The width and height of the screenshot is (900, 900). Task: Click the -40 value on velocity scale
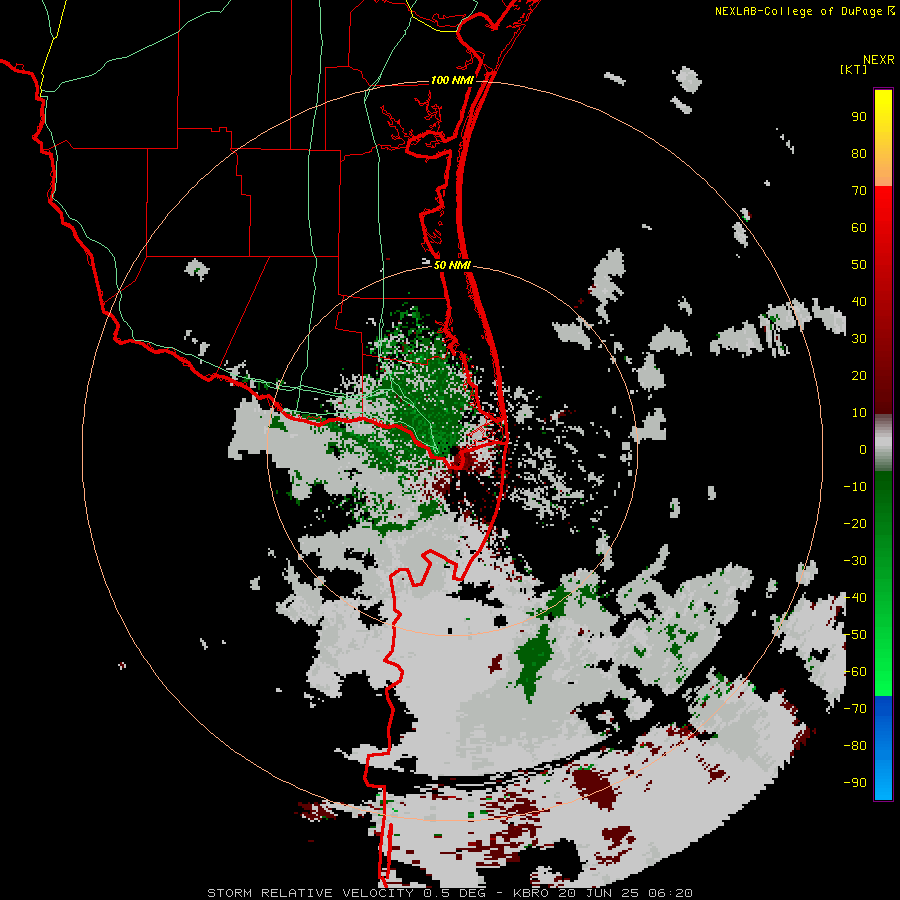(x=855, y=598)
